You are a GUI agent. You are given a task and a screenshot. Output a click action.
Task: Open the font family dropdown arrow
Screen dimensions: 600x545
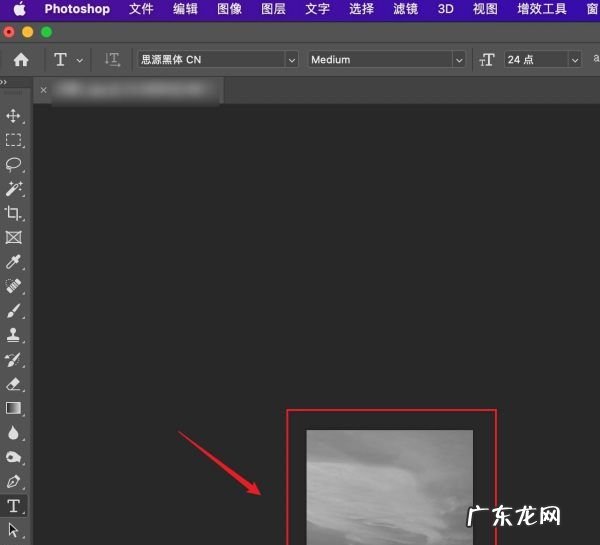pyautogui.click(x=292, y=60)
